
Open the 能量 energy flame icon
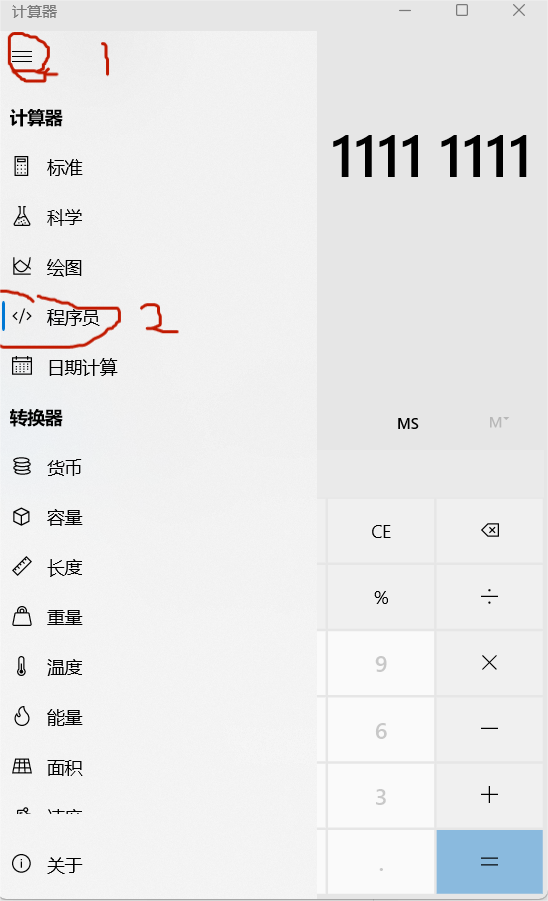point(22,717)
